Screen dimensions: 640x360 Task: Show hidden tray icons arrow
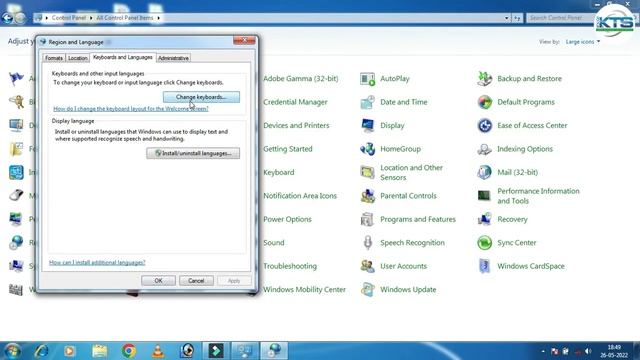(543, 351)
